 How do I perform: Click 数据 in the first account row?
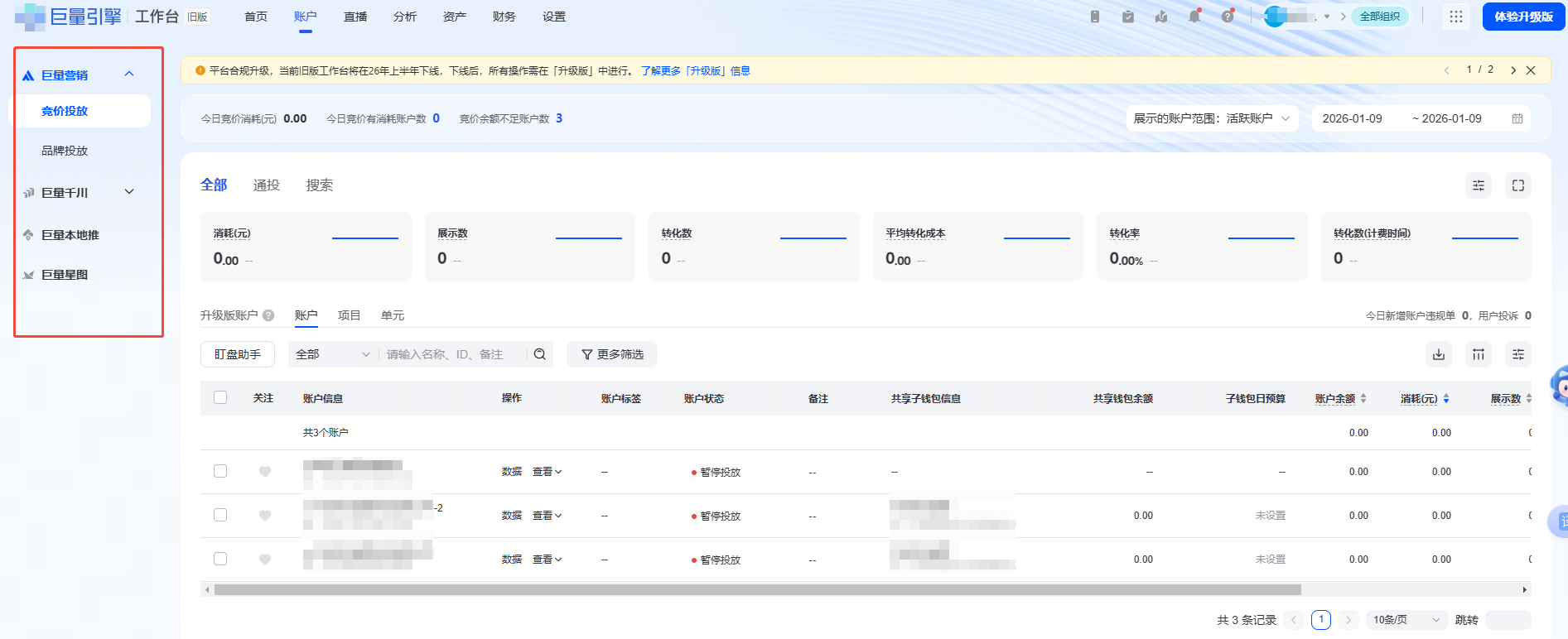(x=512, y=472)
